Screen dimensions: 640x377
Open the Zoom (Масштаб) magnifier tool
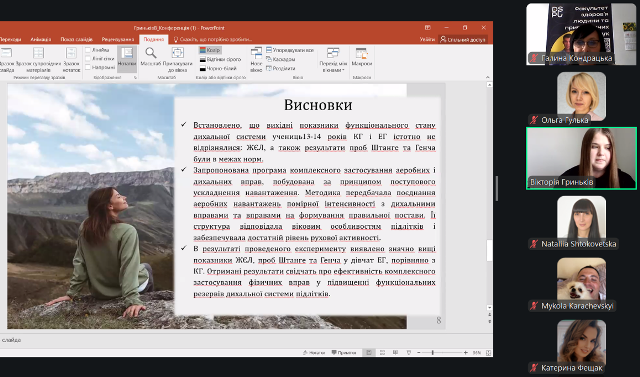[151, 57]
